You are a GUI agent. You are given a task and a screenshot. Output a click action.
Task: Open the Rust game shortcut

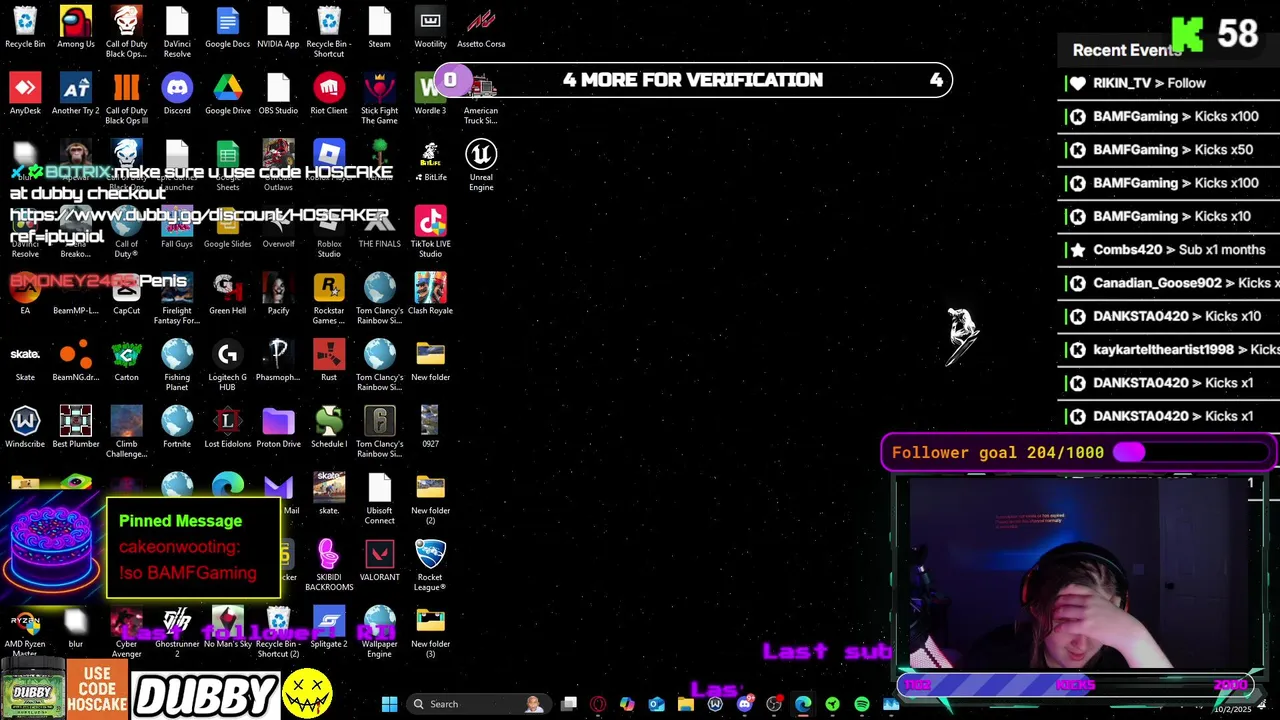pos(329,360)
